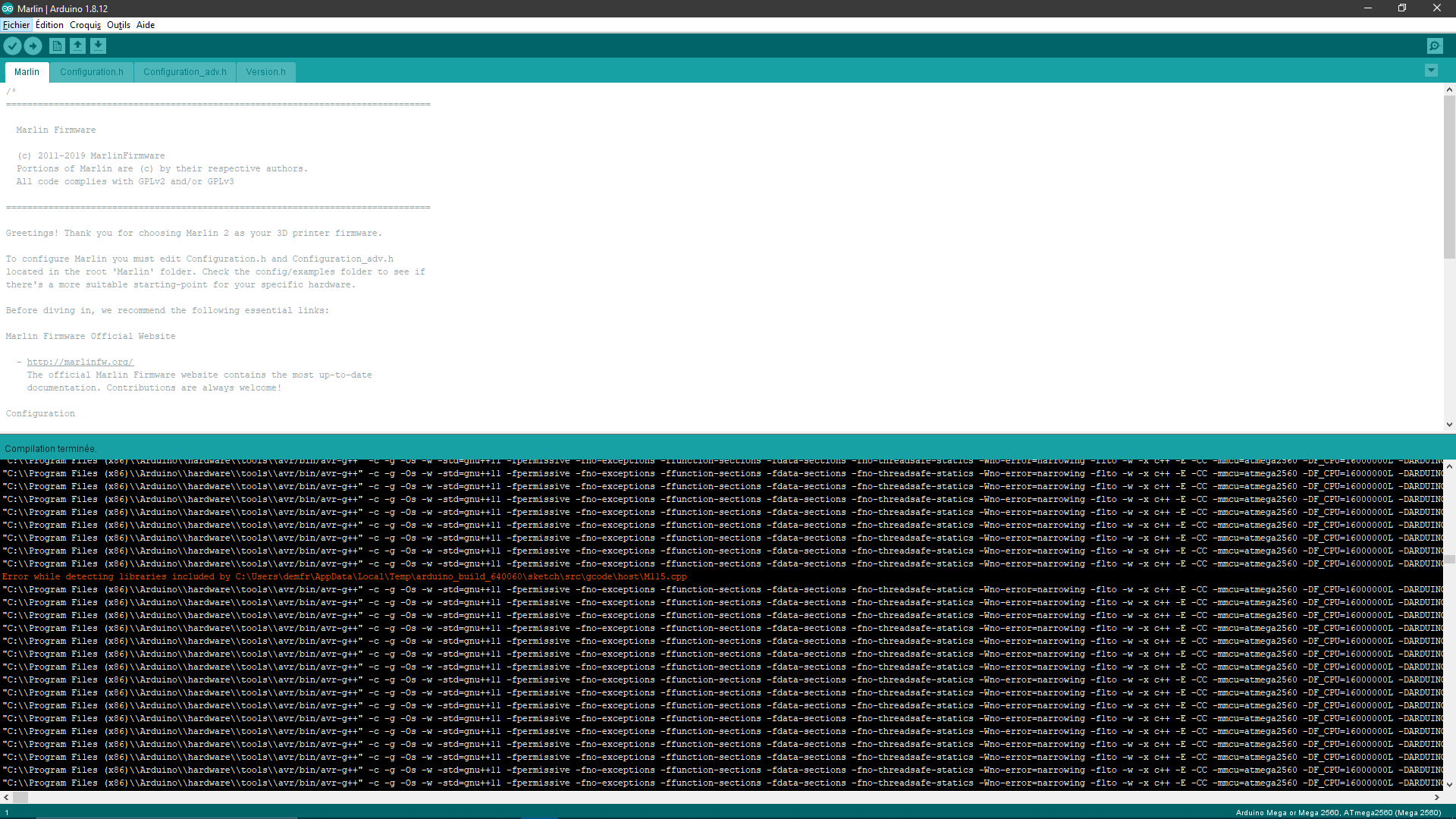Click console scrollbar down arrow
The image size is (1456, 819).
(1449, 785)
